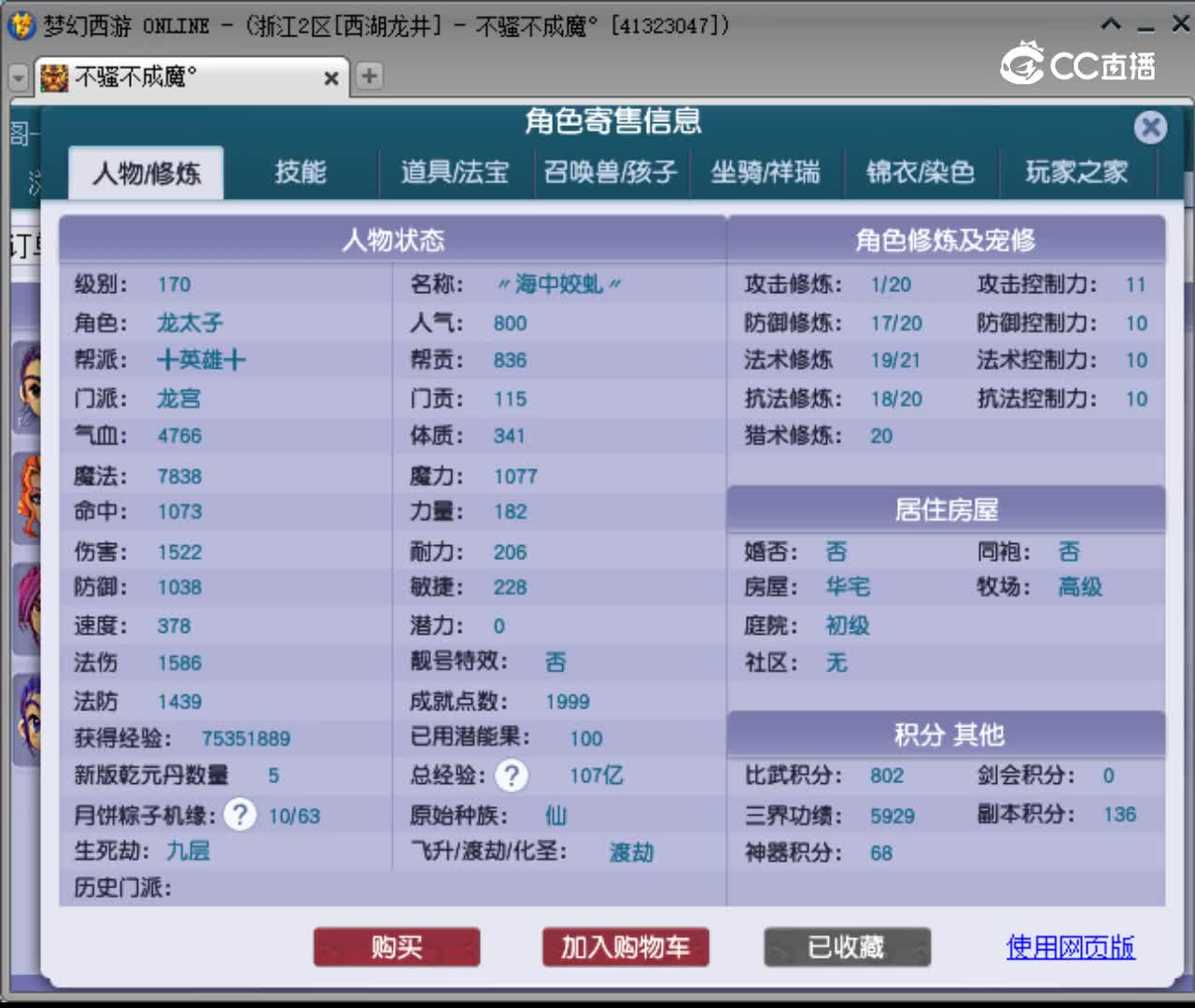Click the 加入购物车 button

626,947
